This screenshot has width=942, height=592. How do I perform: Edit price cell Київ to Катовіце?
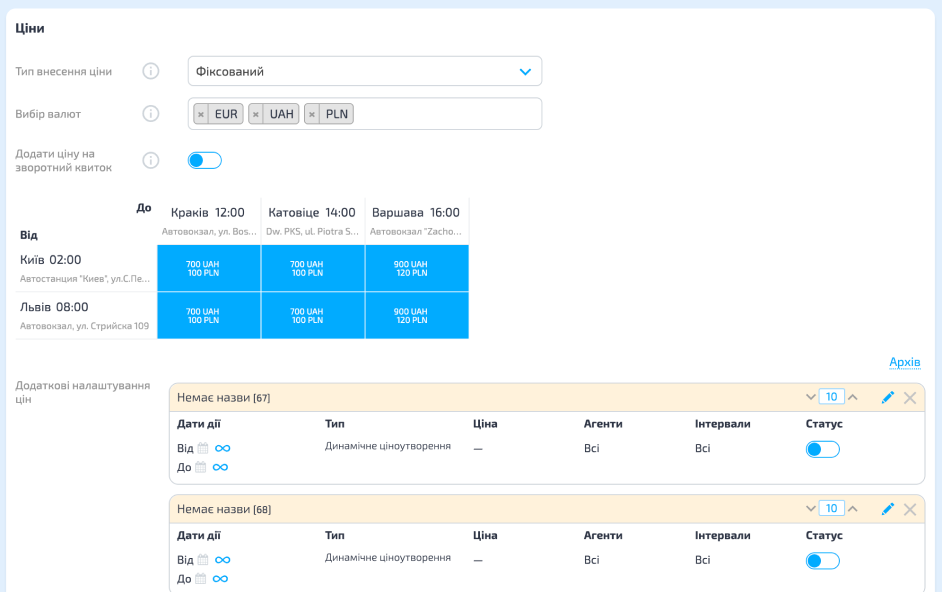coord(313,268)
